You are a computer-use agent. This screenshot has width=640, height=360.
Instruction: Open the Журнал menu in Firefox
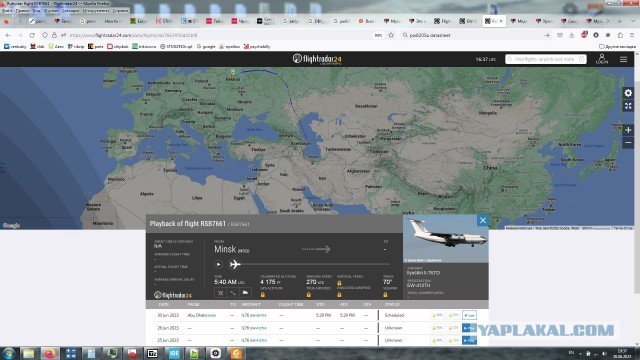pyautogui.click(x=51, y=11)
